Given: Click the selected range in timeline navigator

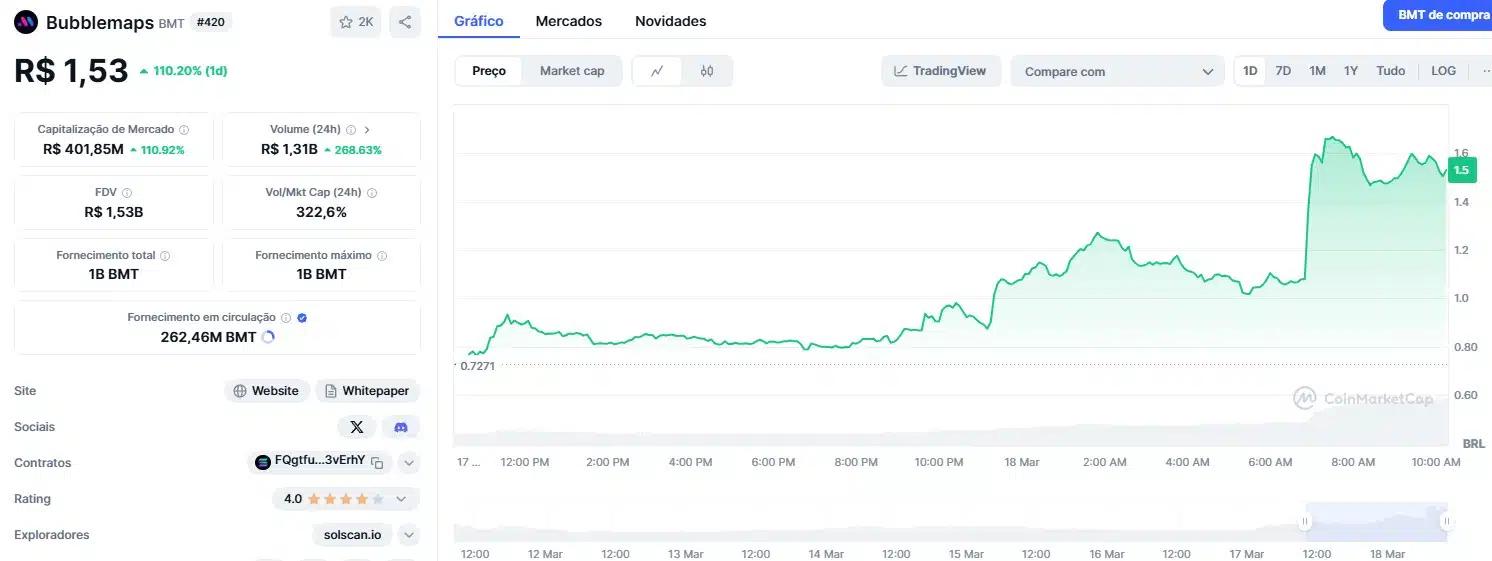Looking at the screenshot, I should coord(1375,522).
